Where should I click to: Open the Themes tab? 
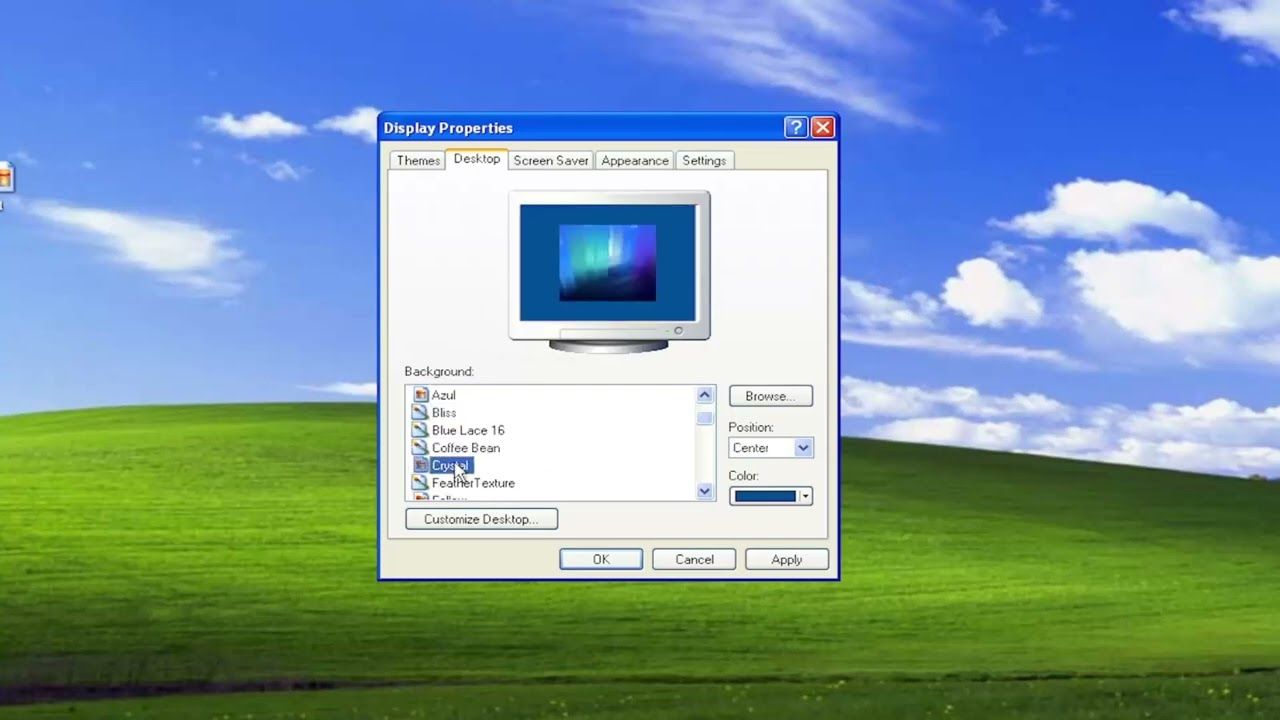click(418, 161)
